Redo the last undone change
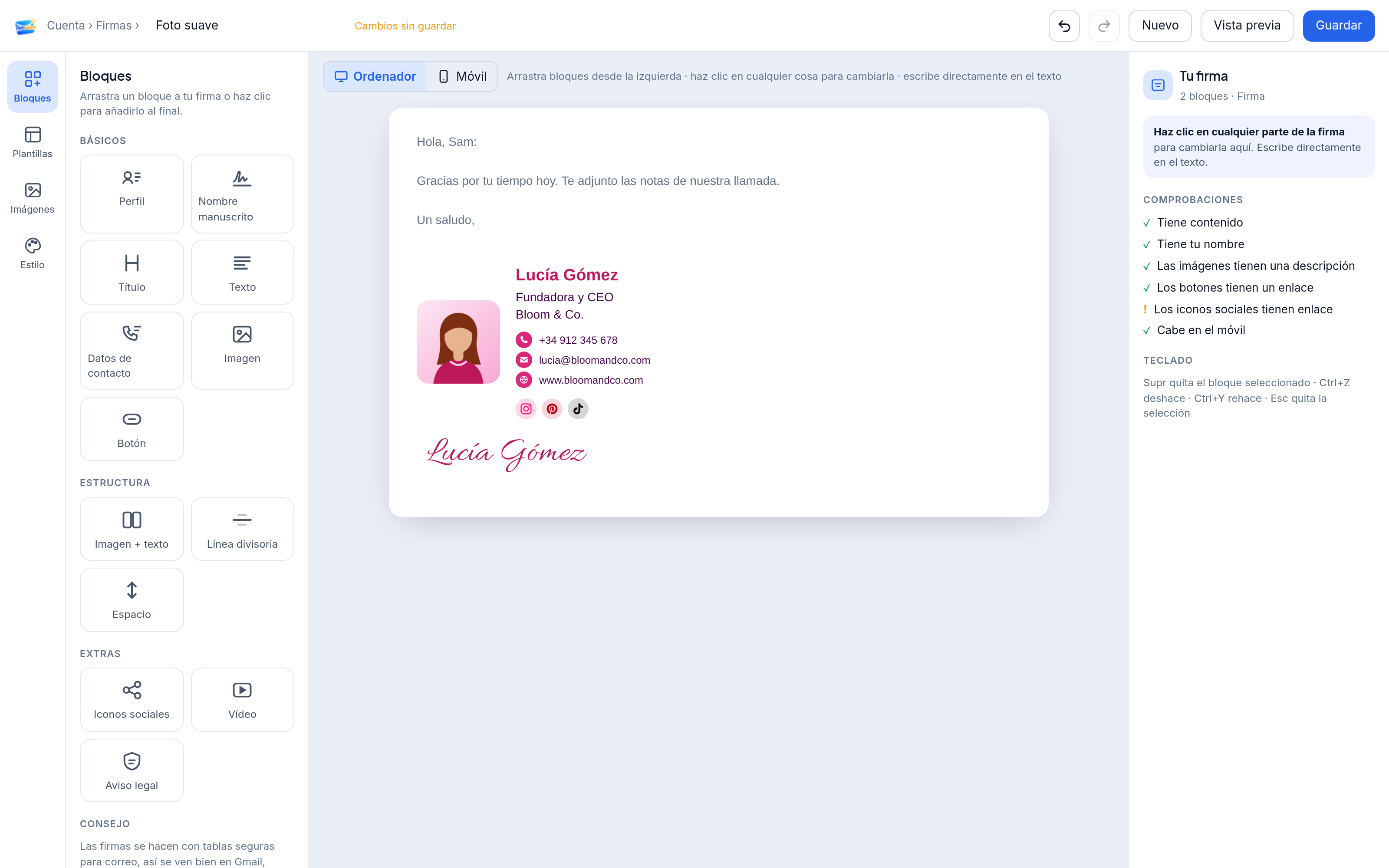Viewport: 1389px width, 868px height. (1104, 26)
